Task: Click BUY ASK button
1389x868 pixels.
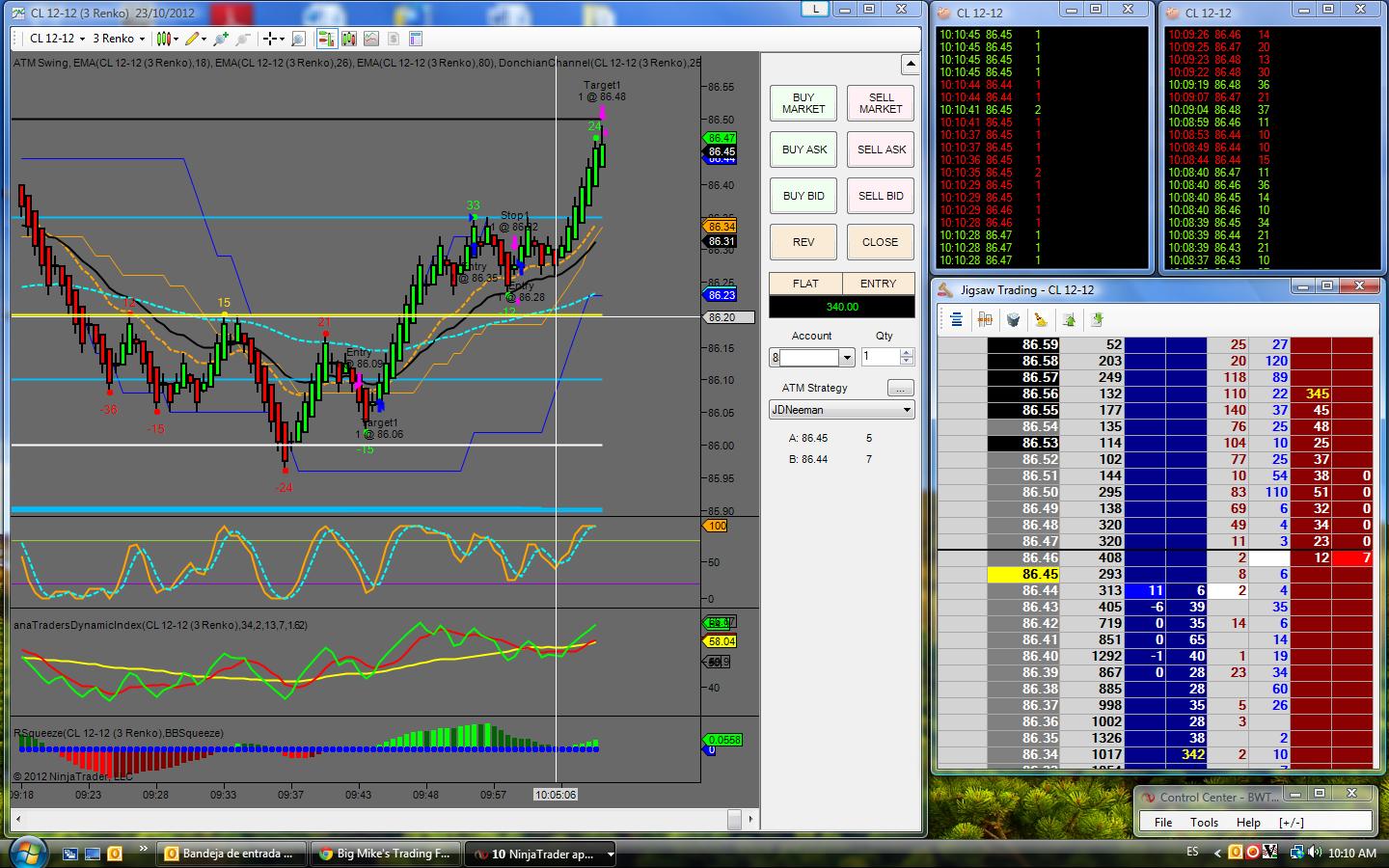Action: tap(803, 149)
